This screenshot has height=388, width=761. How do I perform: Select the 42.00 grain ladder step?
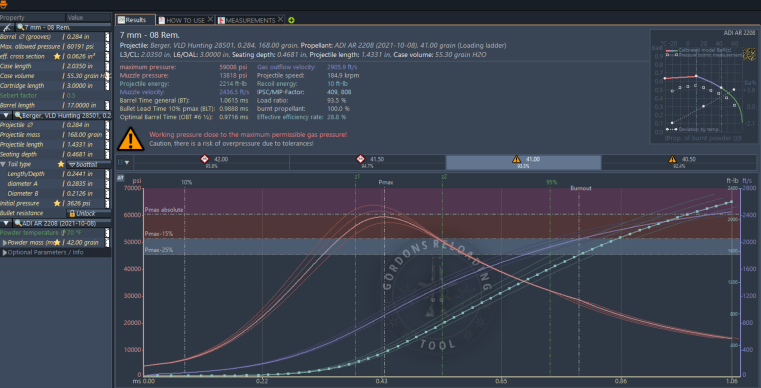coord(211,162)
